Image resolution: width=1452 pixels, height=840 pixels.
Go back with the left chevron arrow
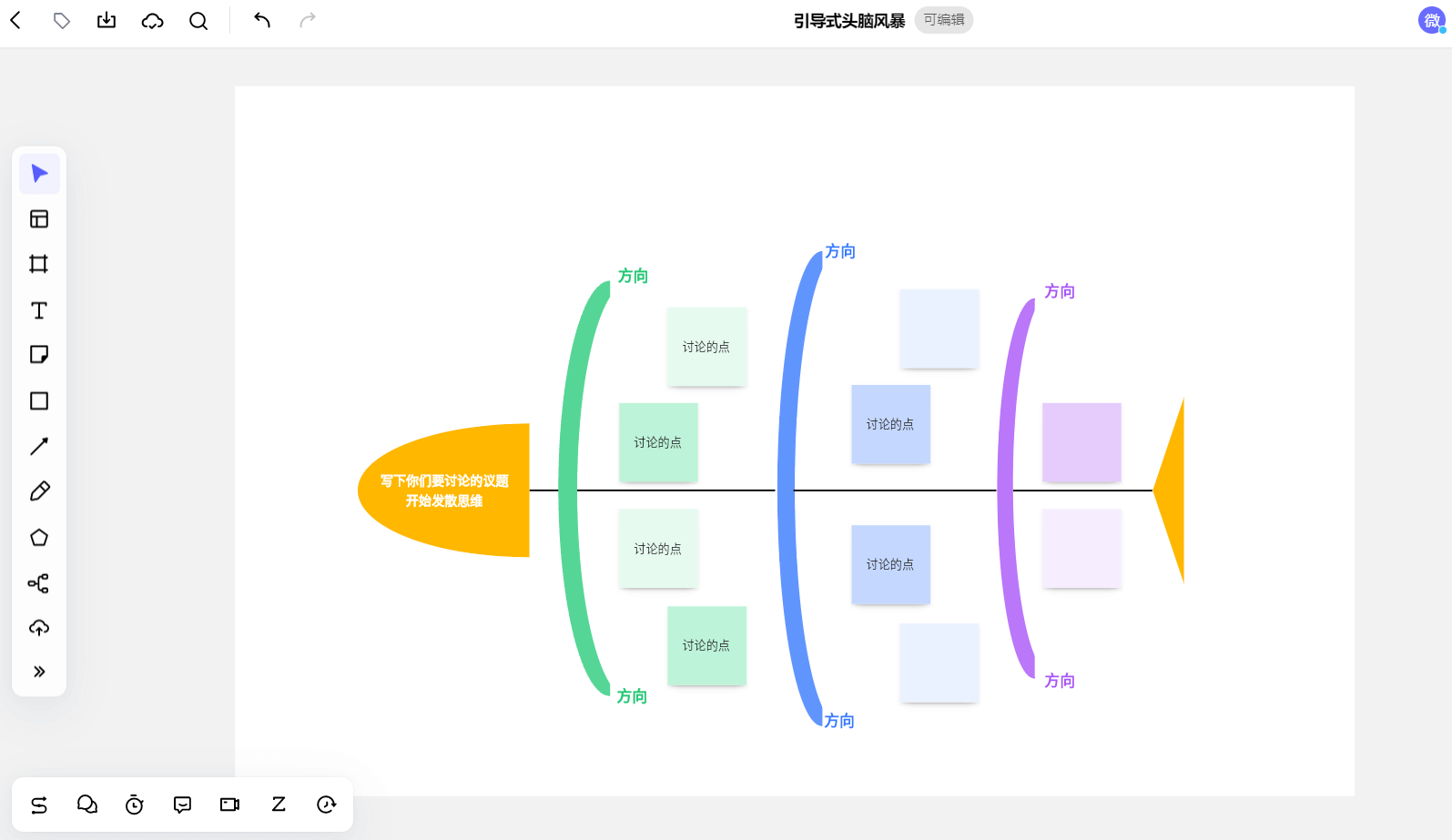(x=15, y=20)
